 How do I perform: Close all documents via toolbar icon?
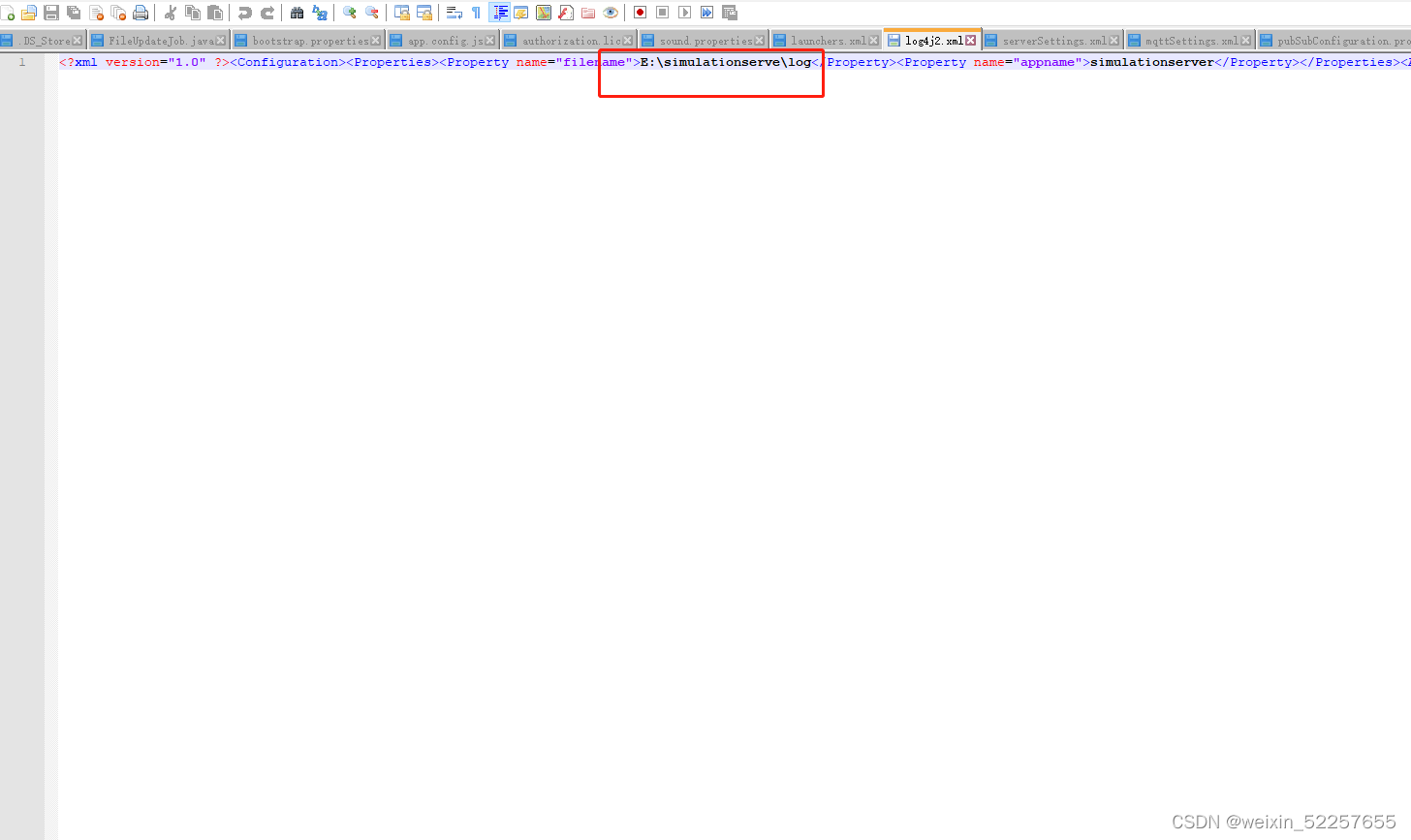(118, 13)
